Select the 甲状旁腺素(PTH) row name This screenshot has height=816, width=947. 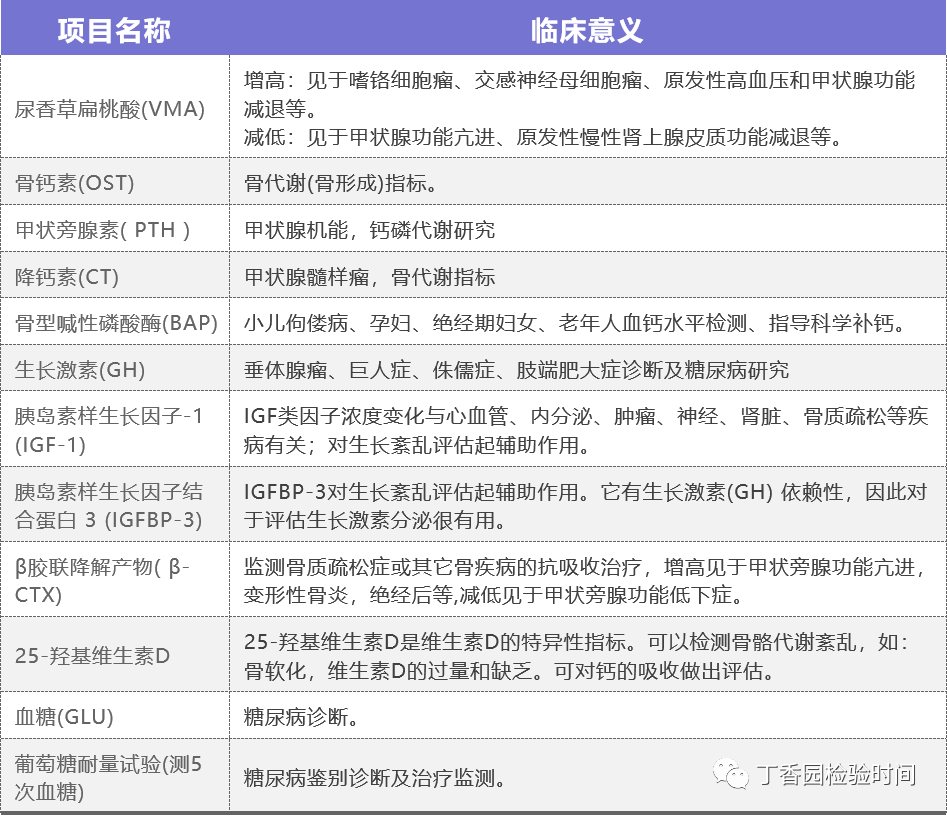tap(103, 230)
